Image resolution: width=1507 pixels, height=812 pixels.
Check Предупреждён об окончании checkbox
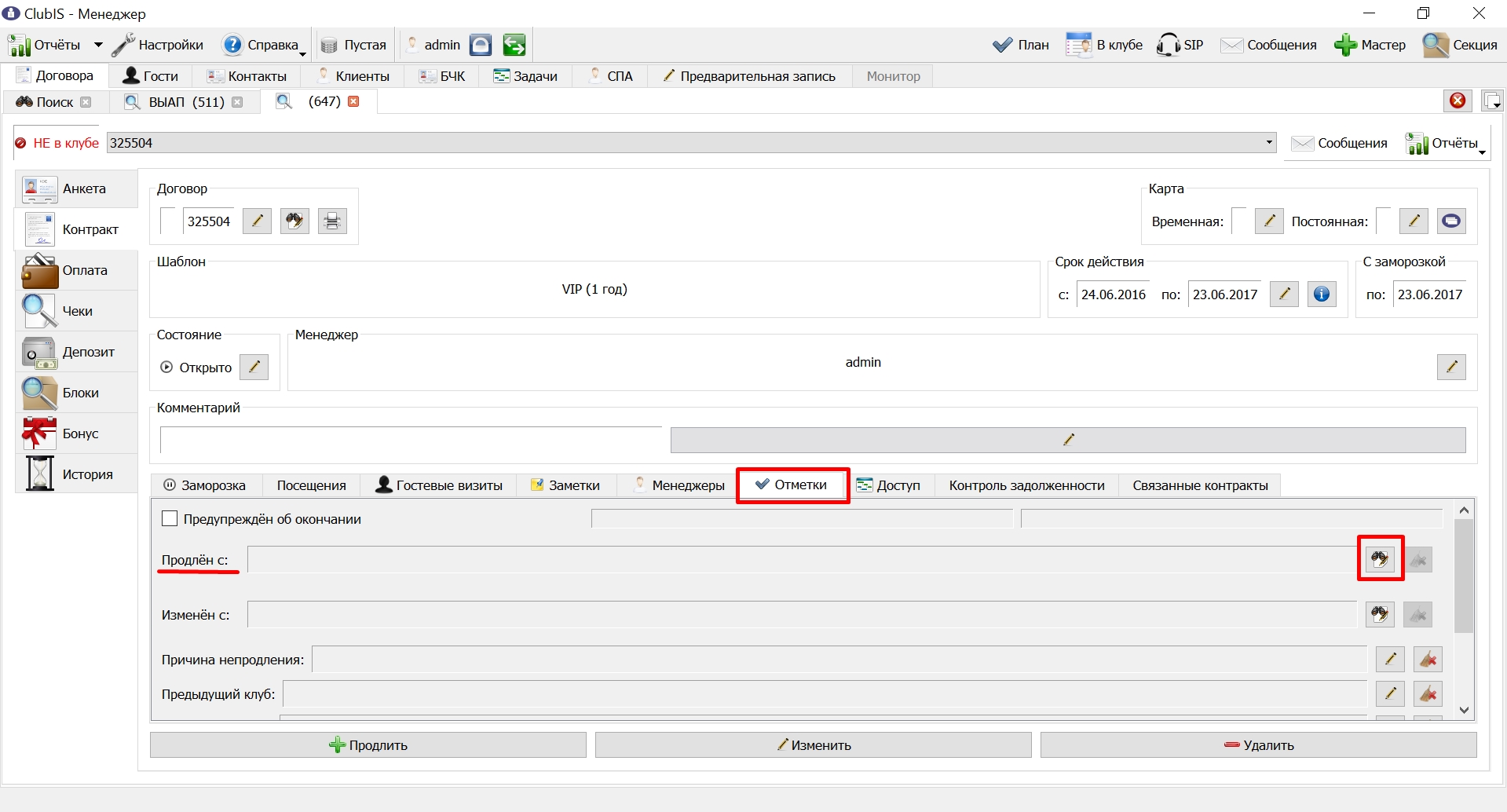pyautogui.click(x=170, y=519)
